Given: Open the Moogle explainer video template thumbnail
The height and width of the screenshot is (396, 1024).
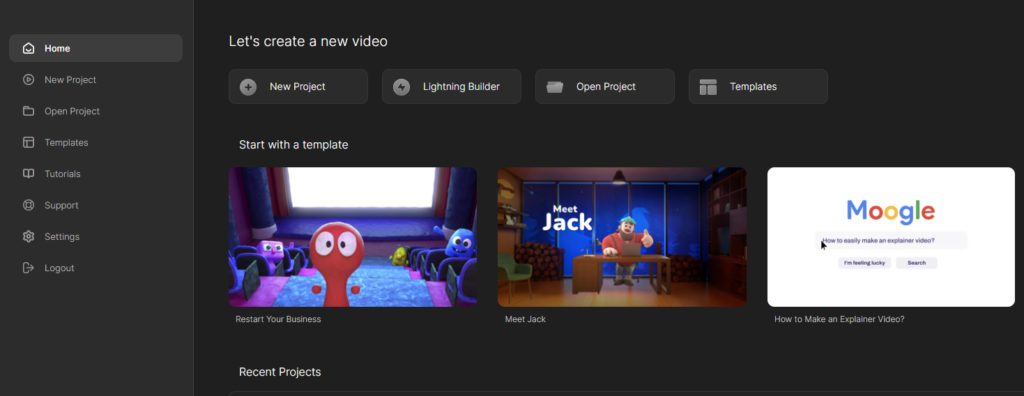Looking at the screenshot, I should [891, 237].
